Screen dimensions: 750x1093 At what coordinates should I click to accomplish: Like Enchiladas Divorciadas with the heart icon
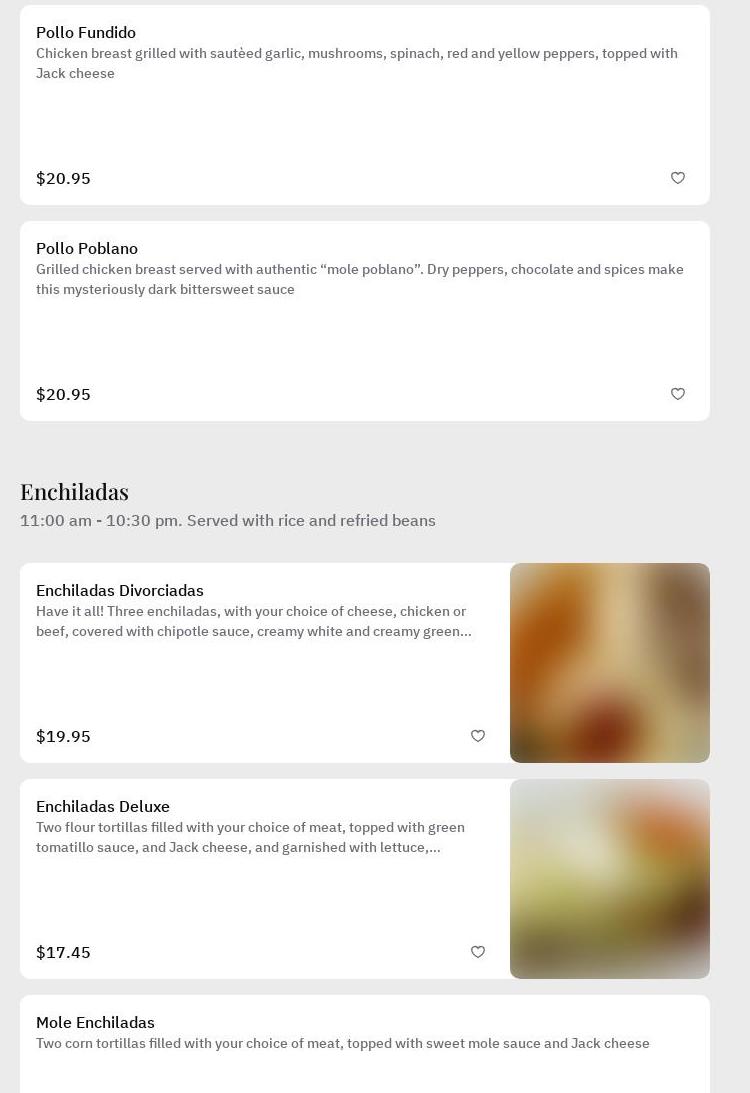tap(478, 736)
